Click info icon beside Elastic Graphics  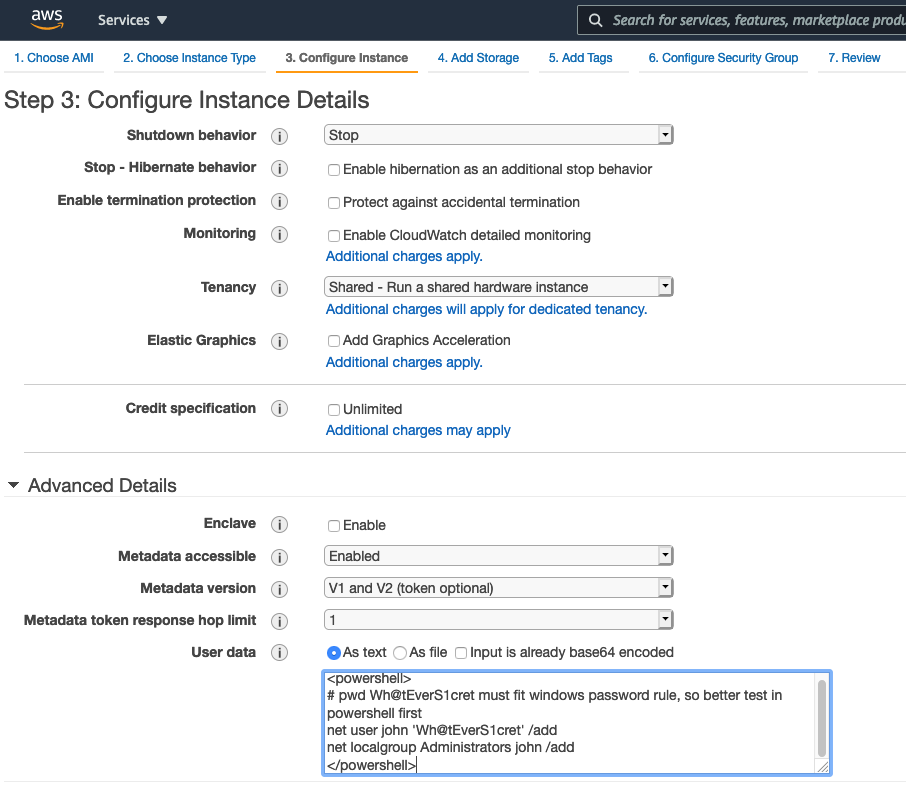pyautogui.click(x=280, y=341)
